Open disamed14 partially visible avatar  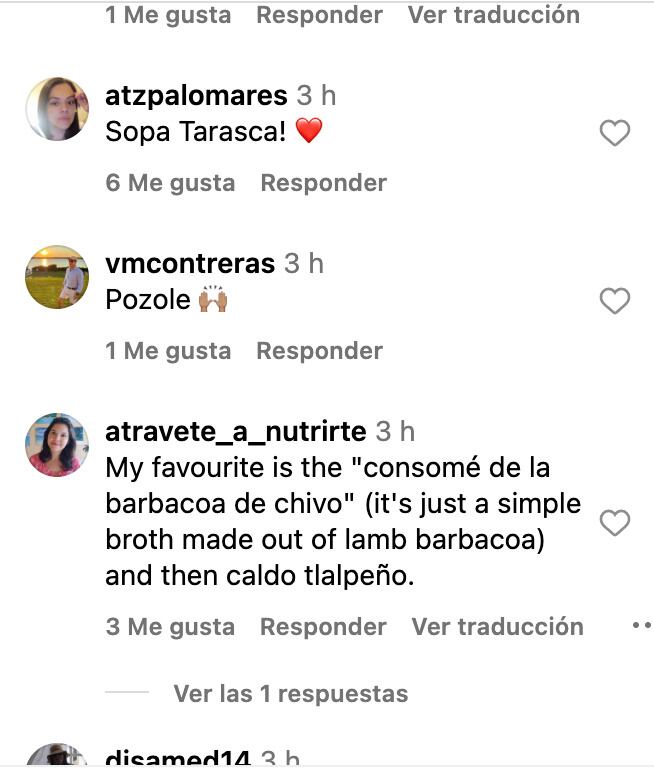point(57,755)
